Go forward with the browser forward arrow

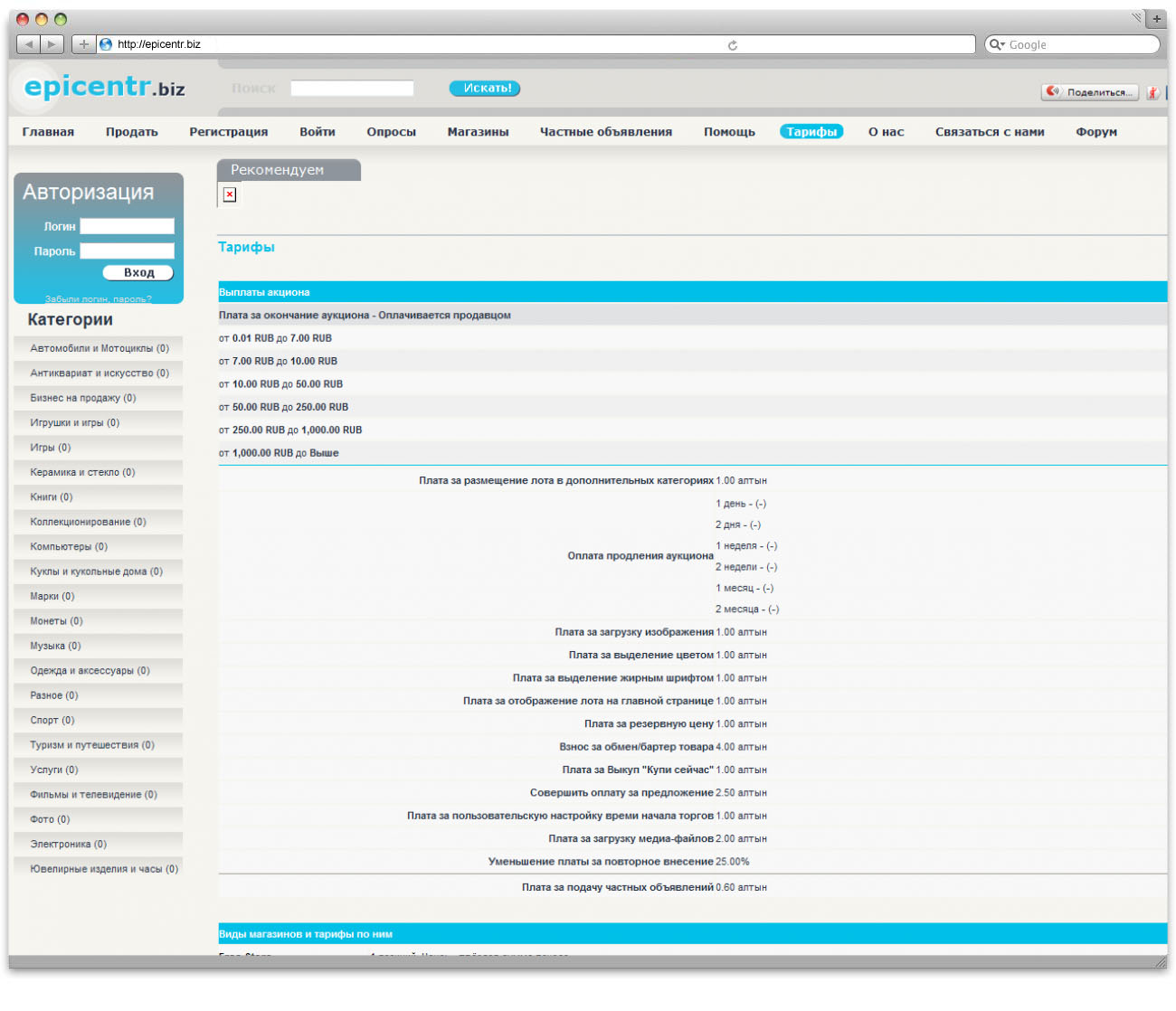[x=52, y=44]
